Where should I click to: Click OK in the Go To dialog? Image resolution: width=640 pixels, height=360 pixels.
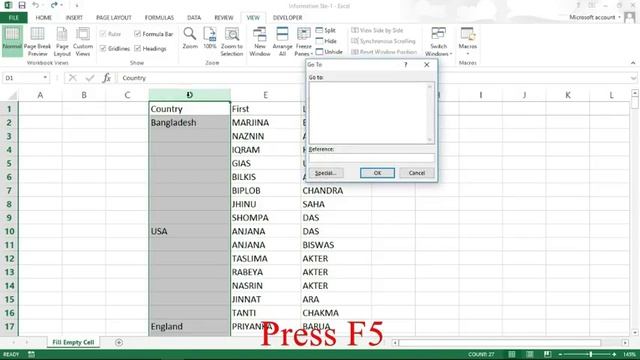(x=377, y=173)
